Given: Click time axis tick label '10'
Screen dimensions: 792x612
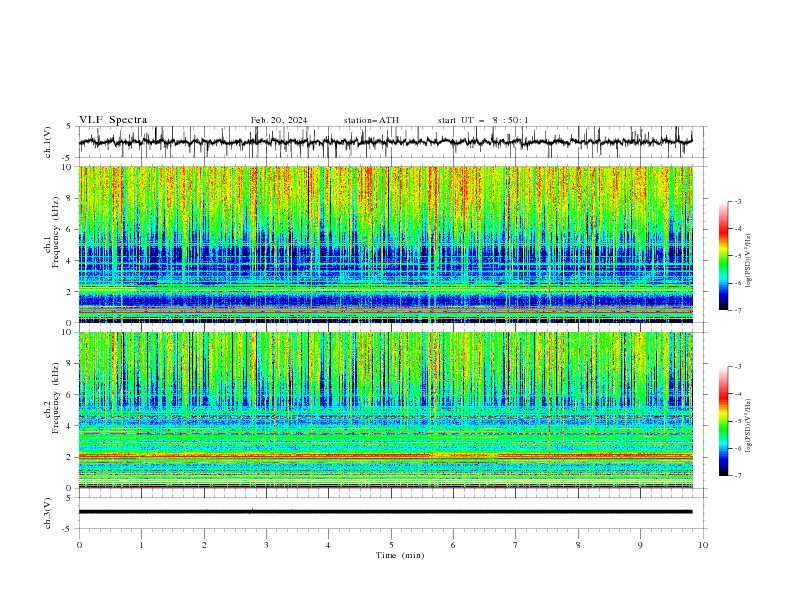Looking at the screenshot, I should [x=703, y=545].
